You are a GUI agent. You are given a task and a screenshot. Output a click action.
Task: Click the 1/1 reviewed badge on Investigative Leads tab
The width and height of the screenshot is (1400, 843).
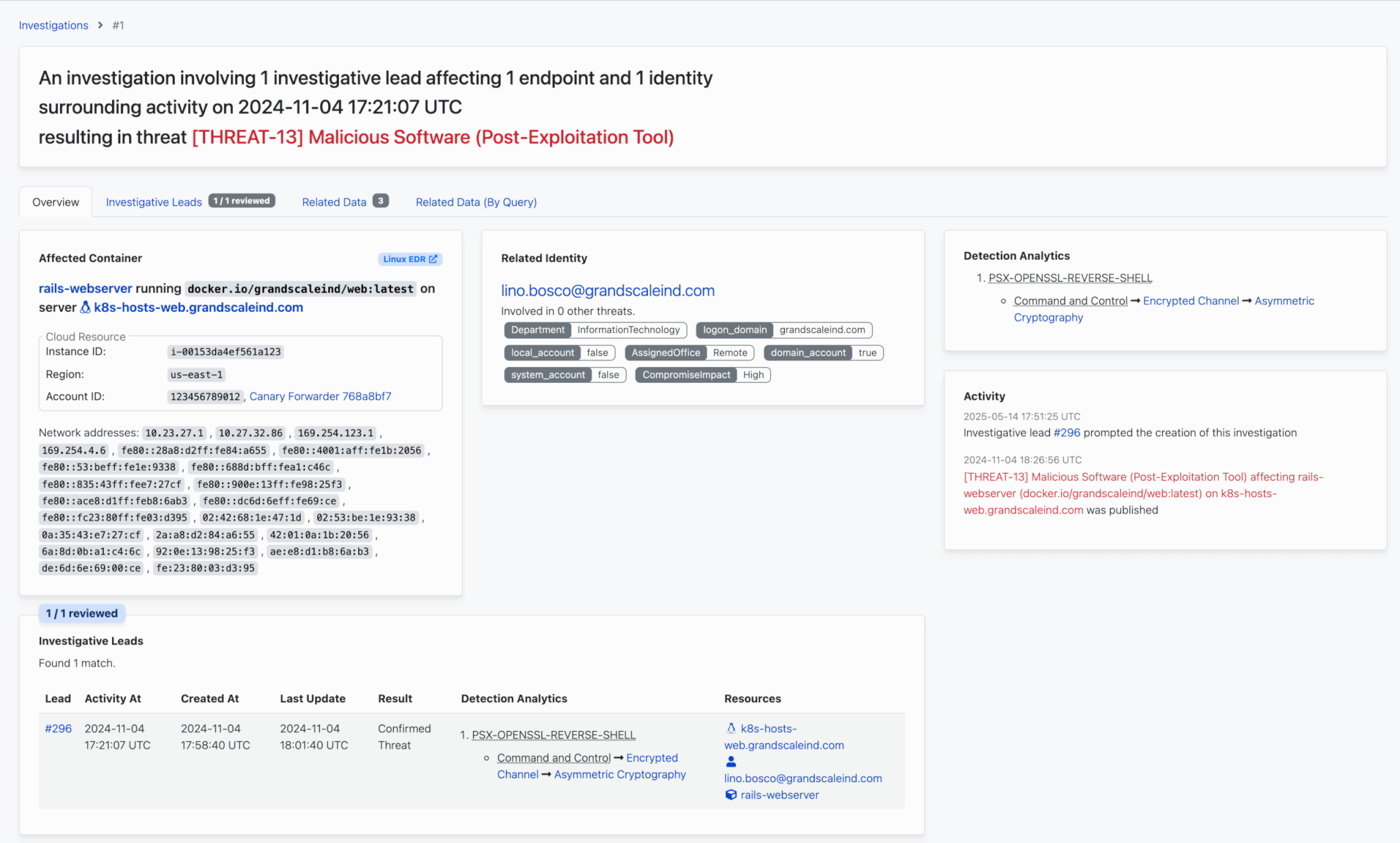click(x=241, y=201)
